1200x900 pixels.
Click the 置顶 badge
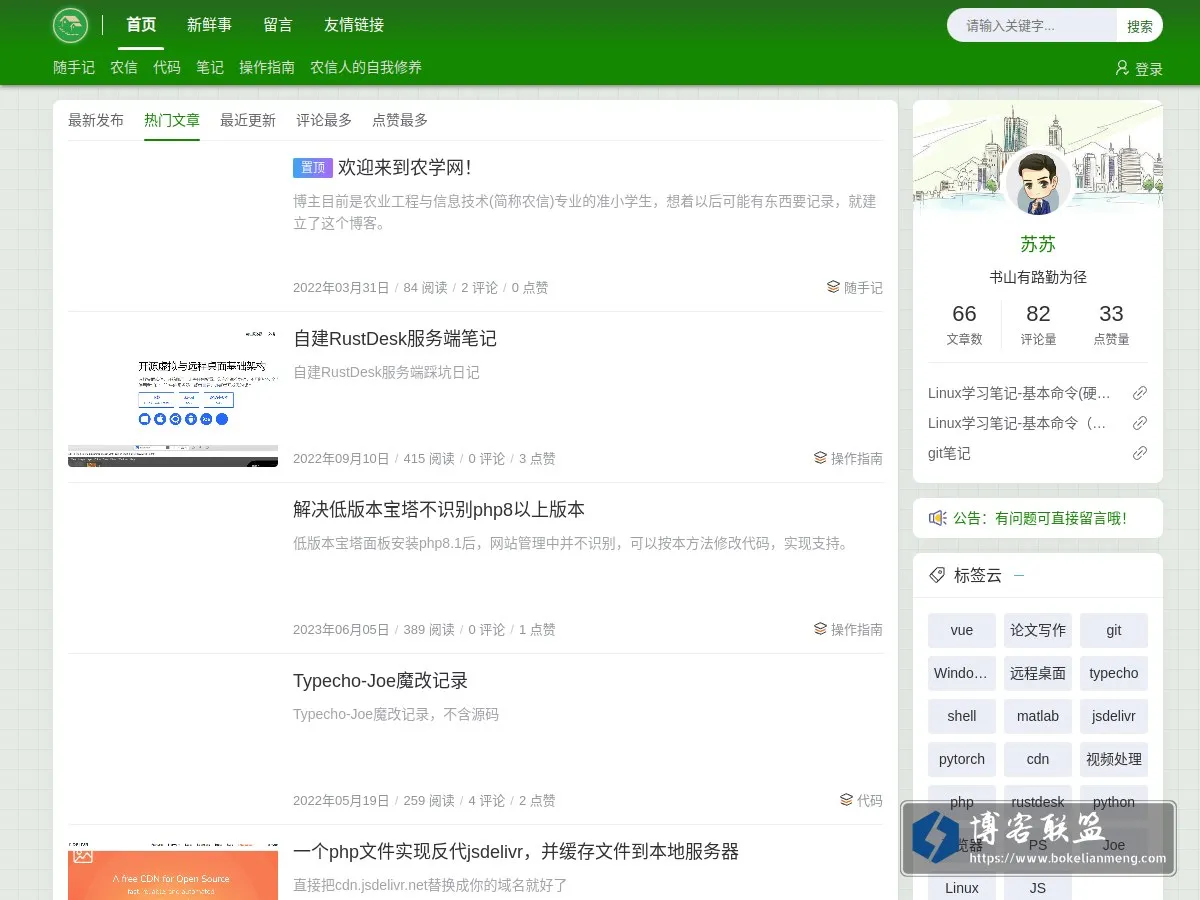pyautogui.click(x=313, y=167)
